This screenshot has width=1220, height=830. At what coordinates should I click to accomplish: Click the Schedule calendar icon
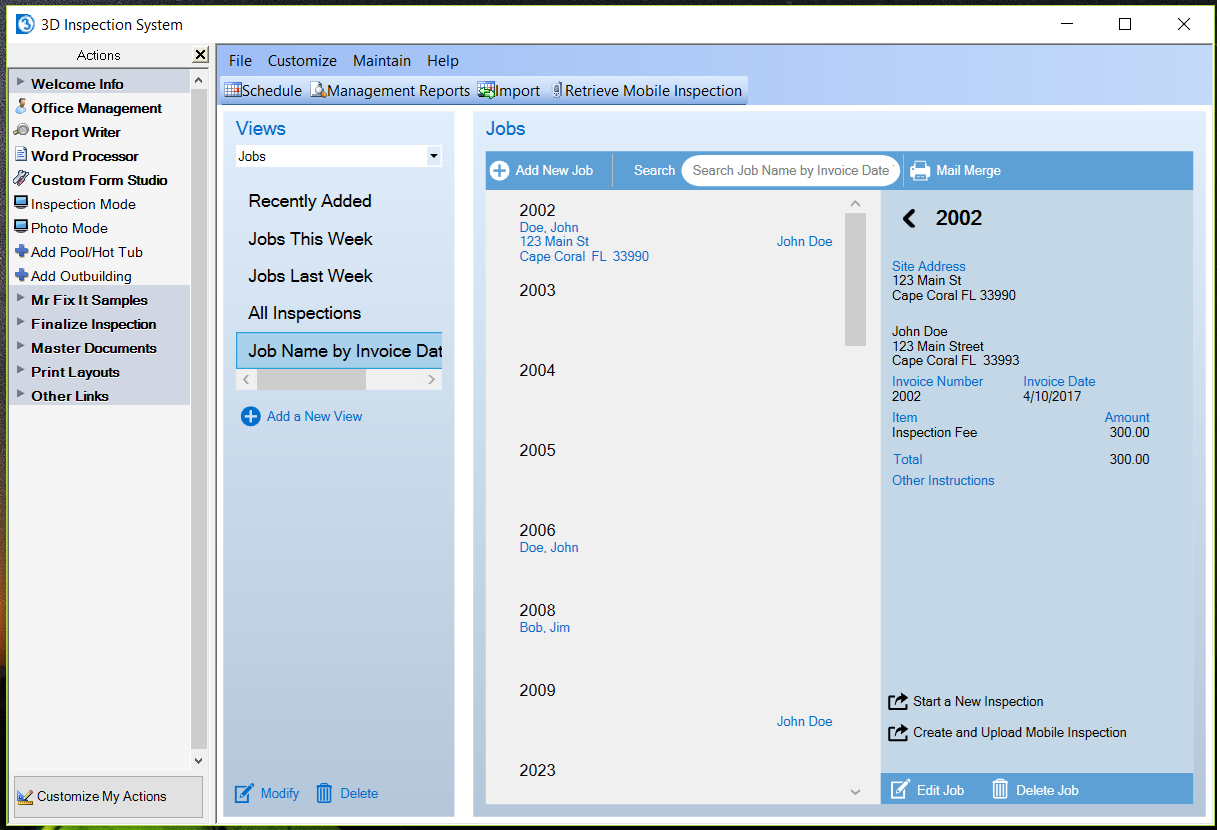(x=232, y=90)
